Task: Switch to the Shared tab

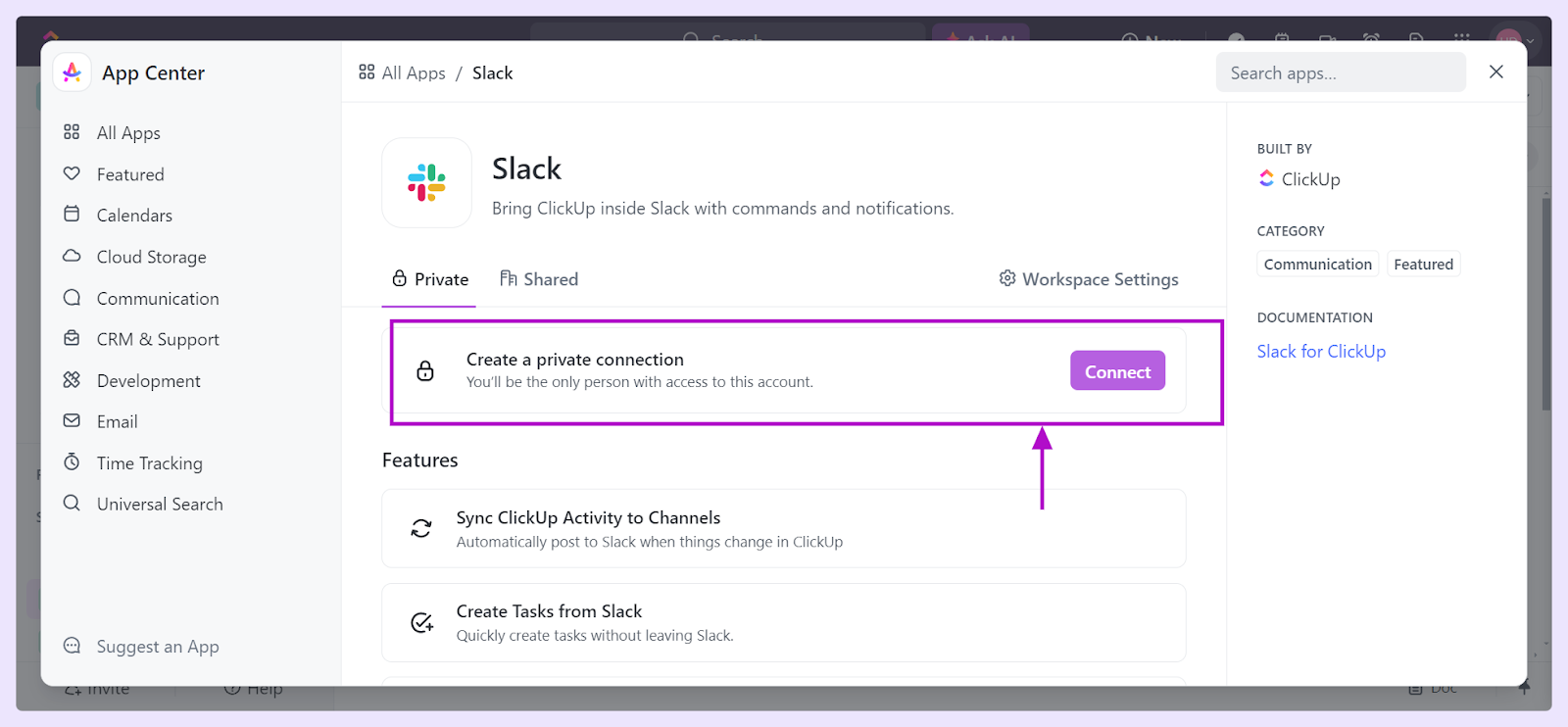Action: [x=539, y=279]
